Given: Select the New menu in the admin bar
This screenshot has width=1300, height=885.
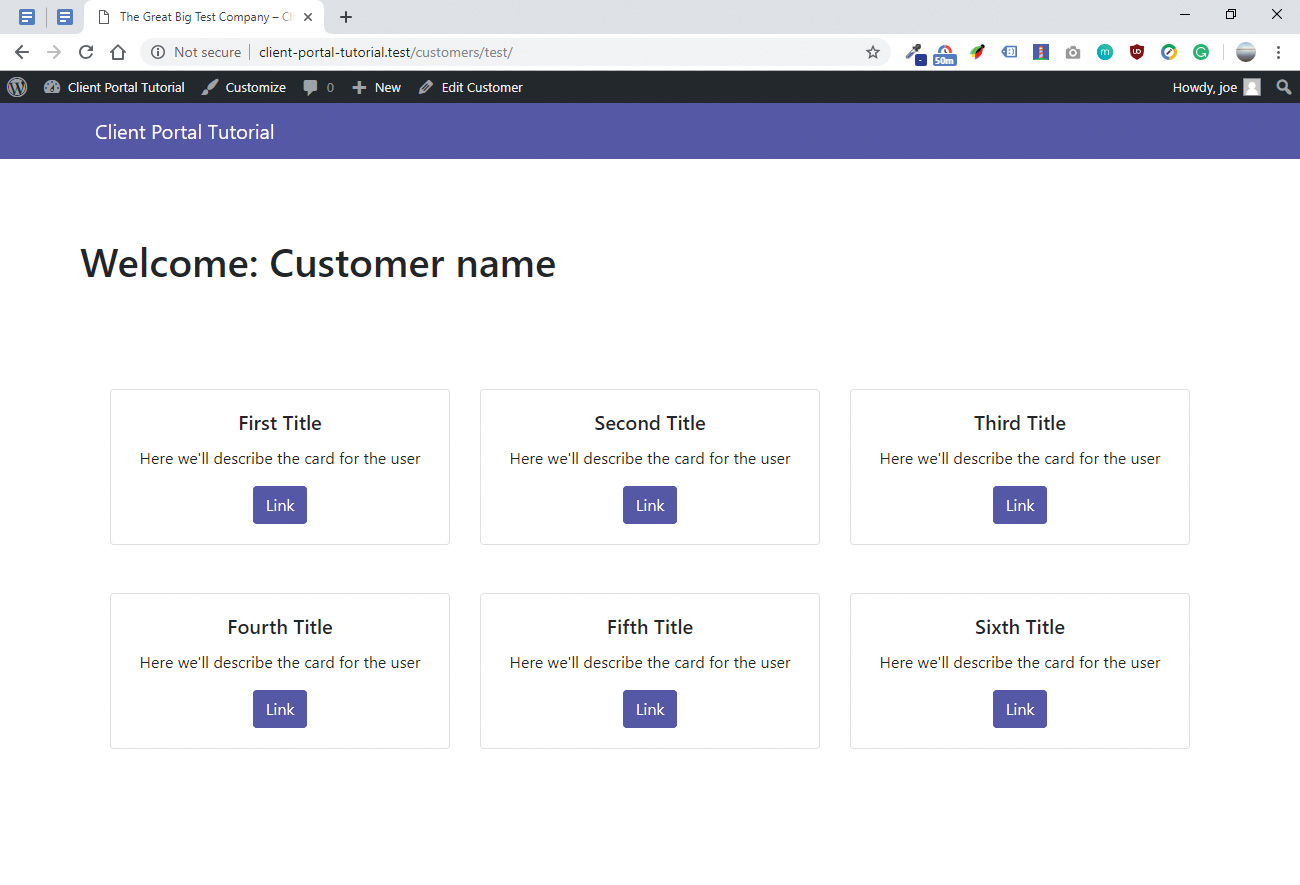Looking at the screenshot, I should [376, 87].
